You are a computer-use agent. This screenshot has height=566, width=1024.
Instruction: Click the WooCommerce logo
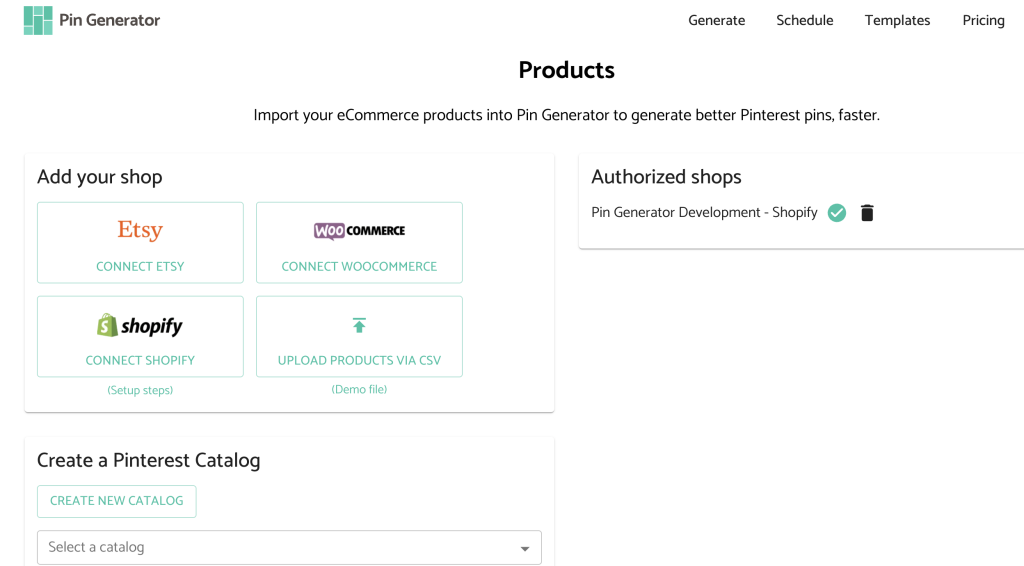coord(359,230)
